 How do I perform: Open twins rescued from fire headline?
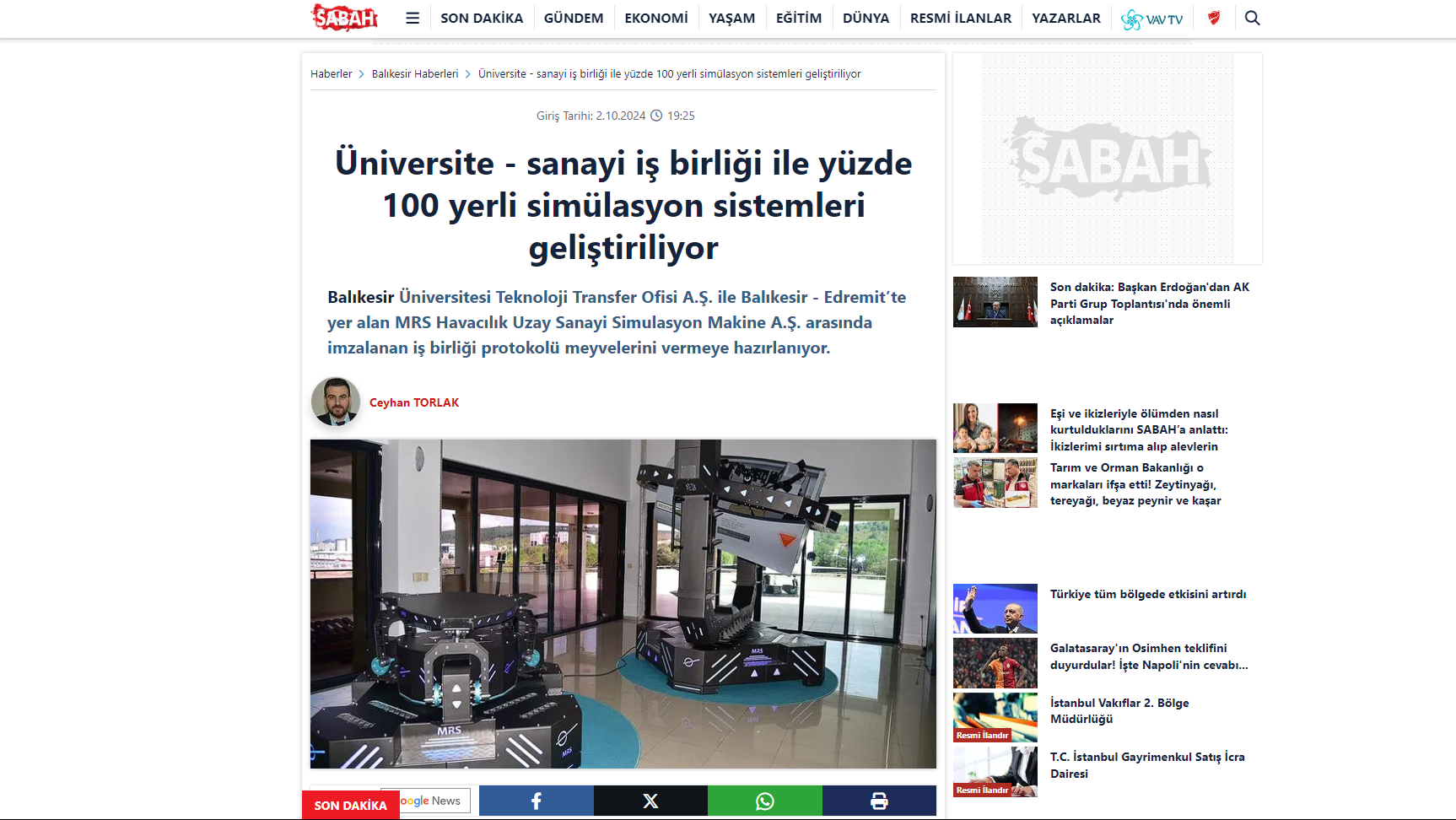[1139, 430]
